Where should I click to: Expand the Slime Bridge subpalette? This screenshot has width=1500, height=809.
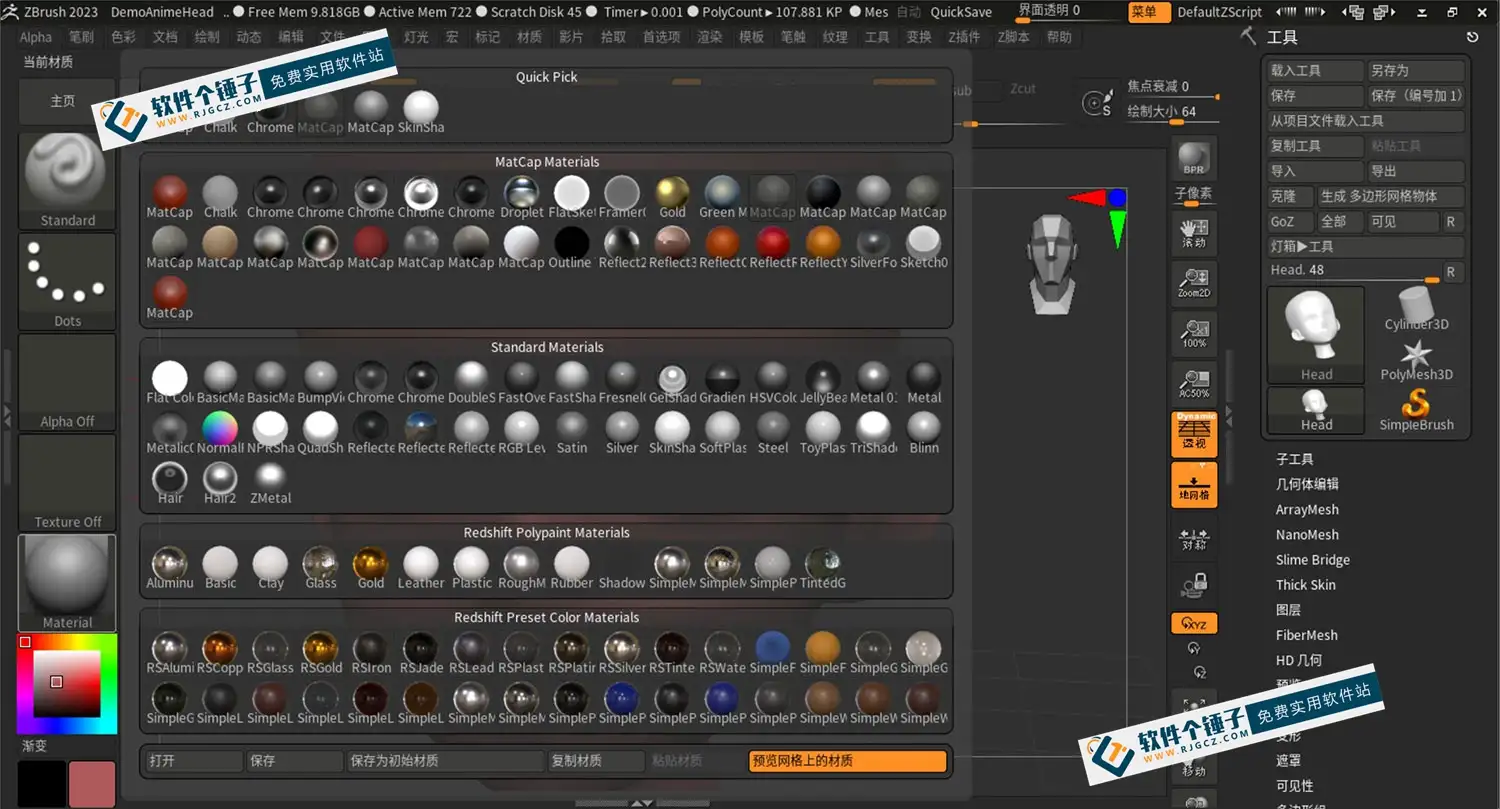[1313, 559]
